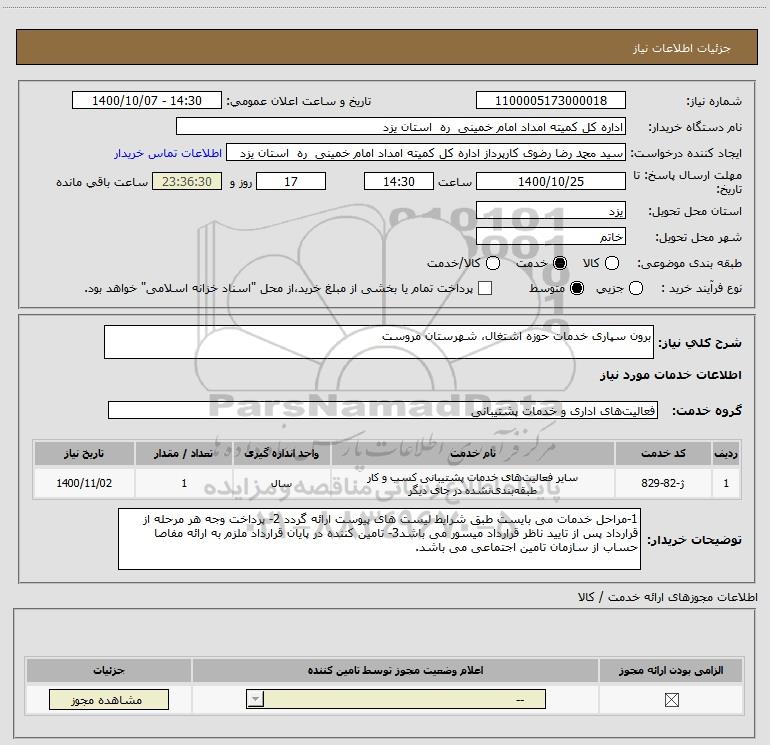Click the مشاهده مجوز button
The height and width of the screenshot is (745, 770).
pyautogui.click(x=109, y=699)
